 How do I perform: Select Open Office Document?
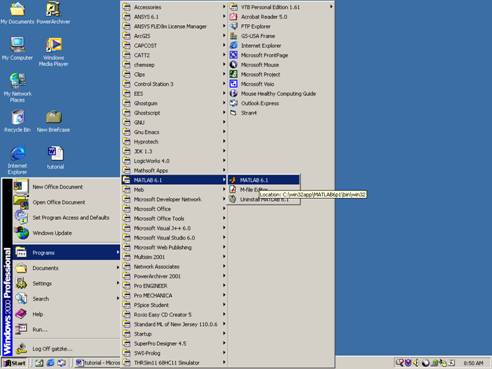tap(67, 202)
